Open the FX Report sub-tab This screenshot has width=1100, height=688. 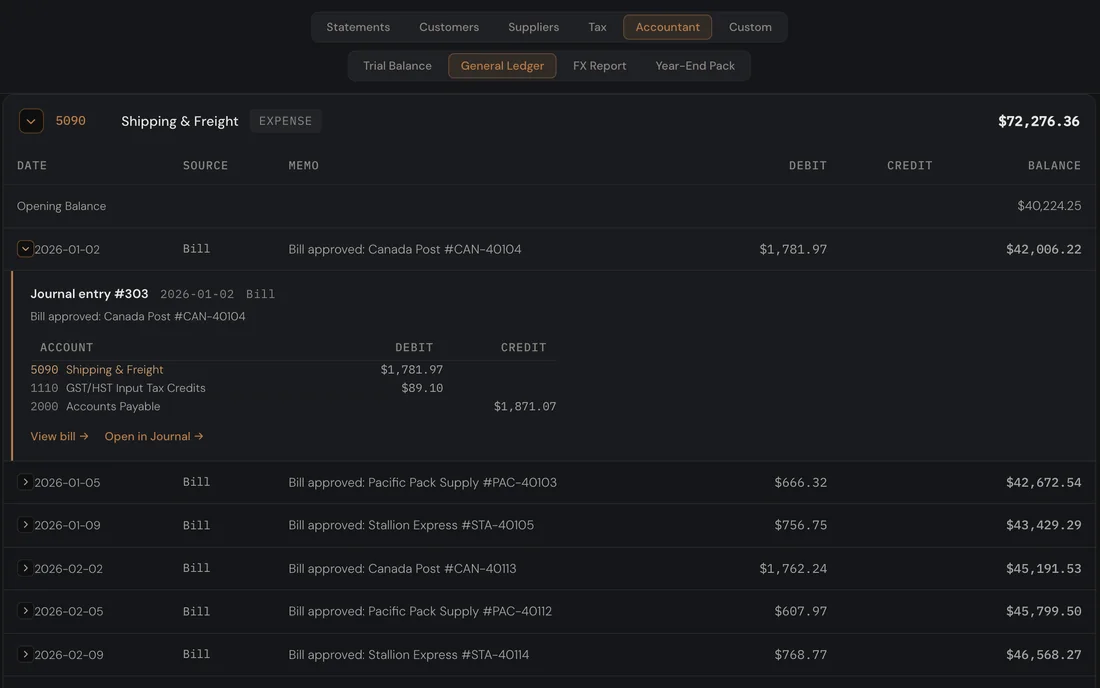pos(599,65)
